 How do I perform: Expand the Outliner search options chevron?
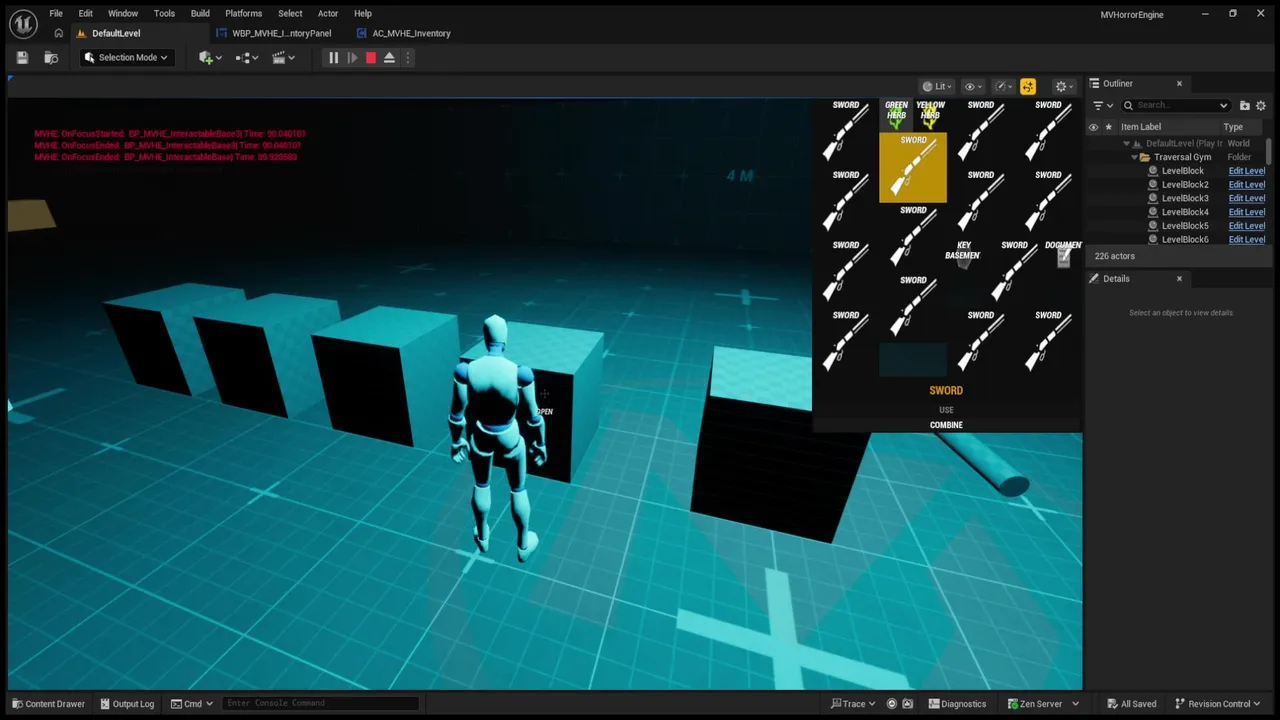(x=1223, y=105)
